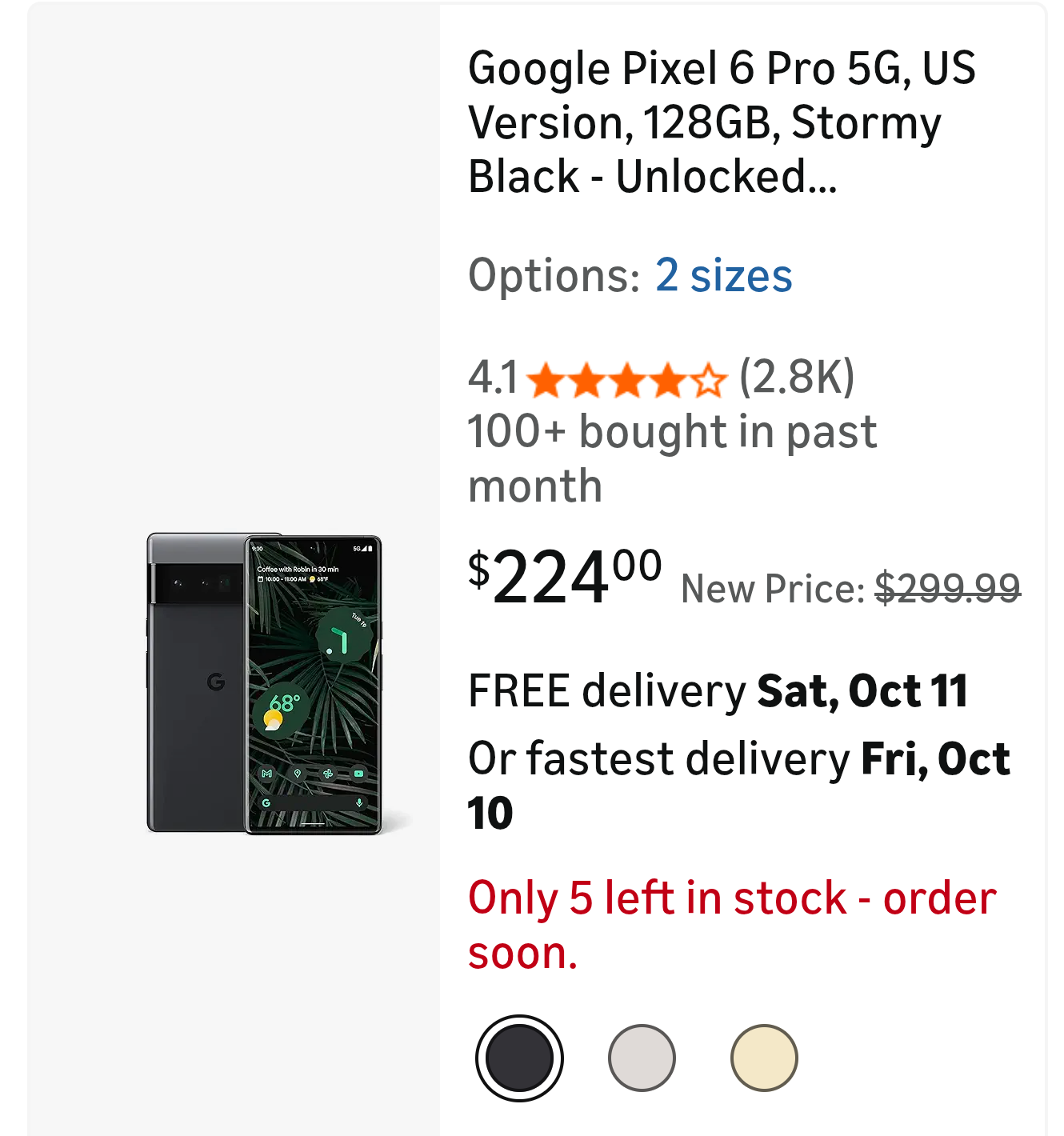Click the empty fifth star outline

(x=709, y=381)
